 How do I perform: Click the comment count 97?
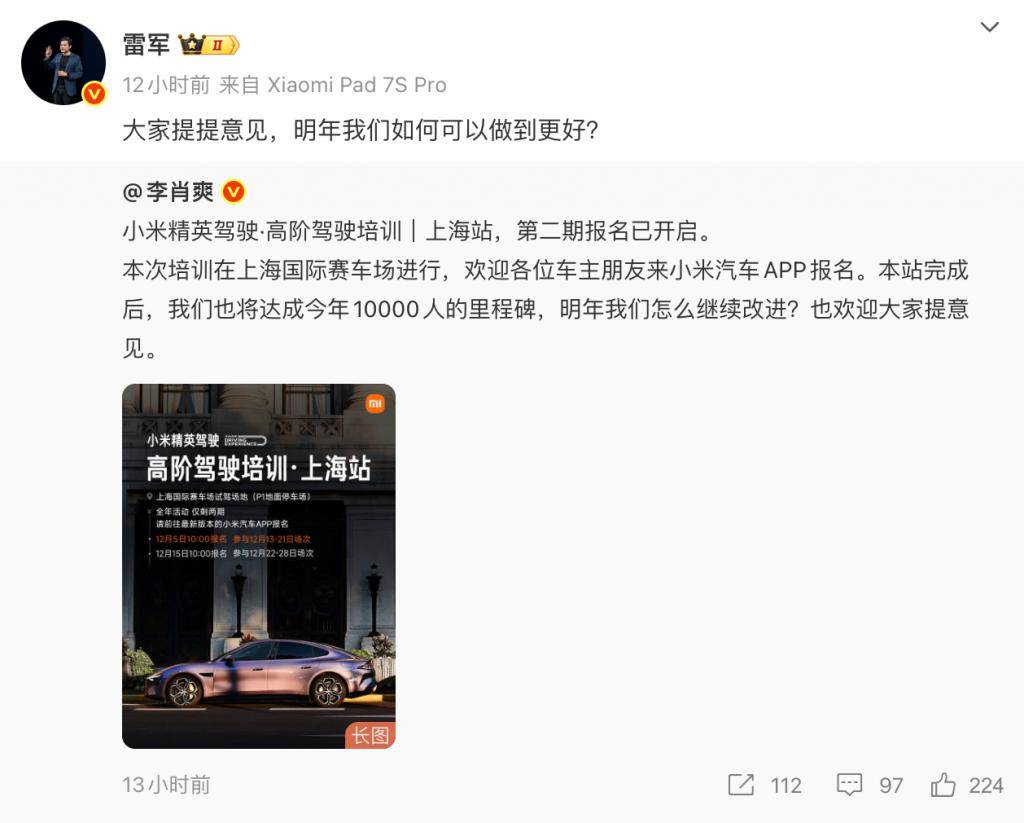tap(891, 785)
